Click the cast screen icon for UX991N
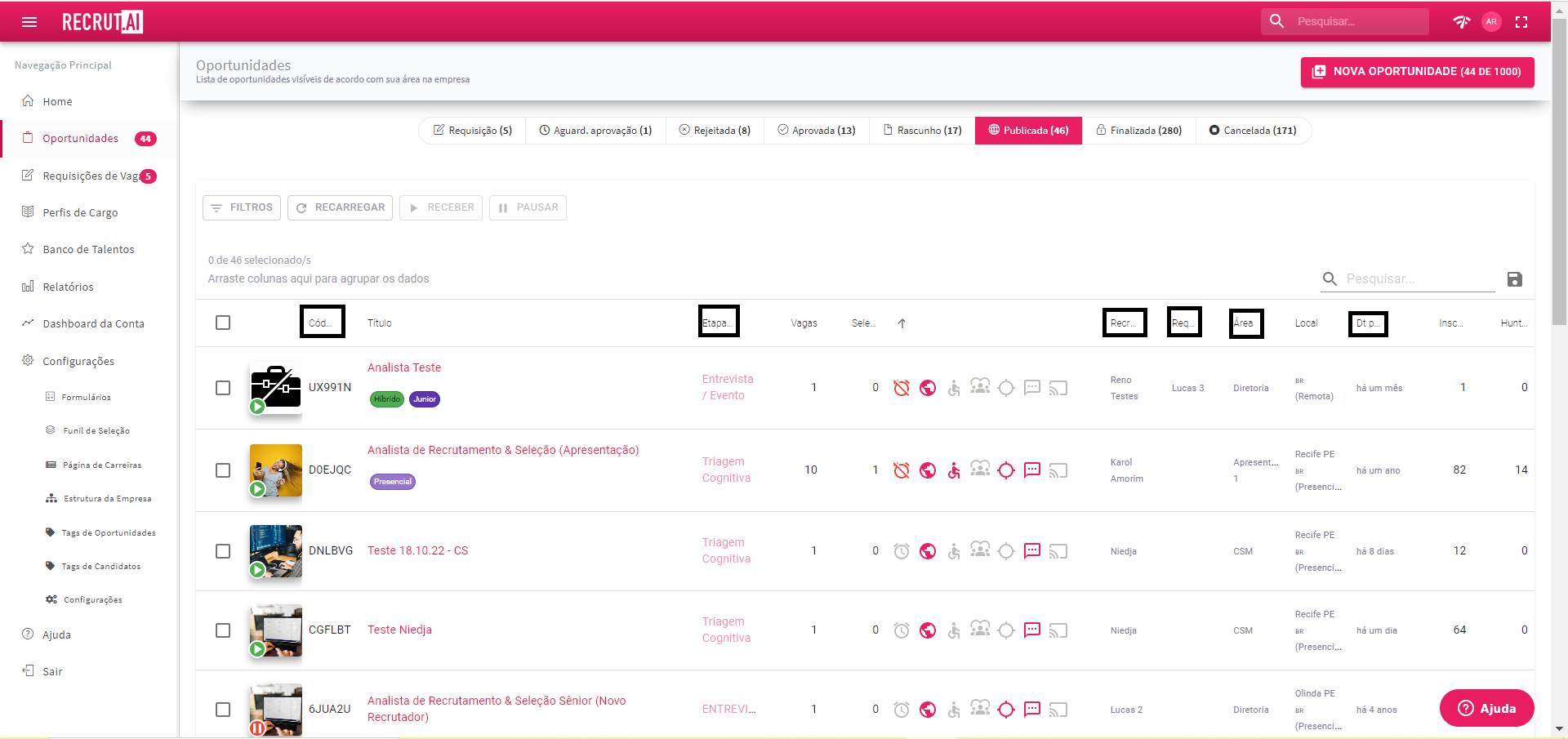 pyautogui.click(x=1058, y=388)
